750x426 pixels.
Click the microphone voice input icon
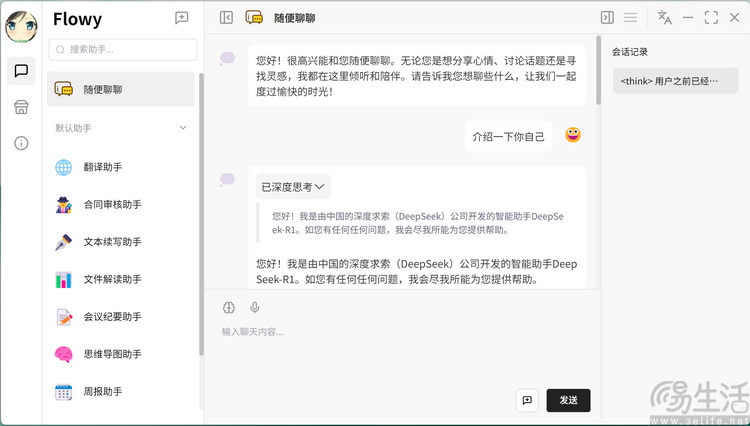[255, 308]
